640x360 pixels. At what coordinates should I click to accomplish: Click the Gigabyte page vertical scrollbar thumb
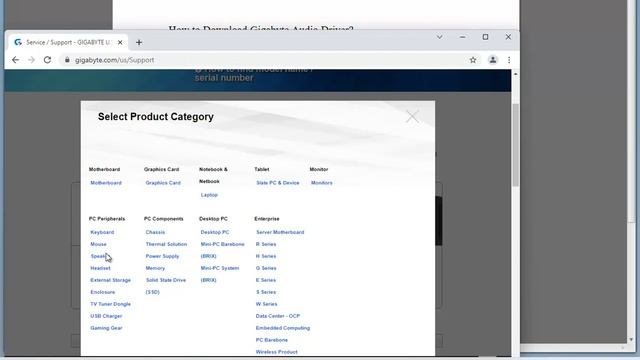516,145
